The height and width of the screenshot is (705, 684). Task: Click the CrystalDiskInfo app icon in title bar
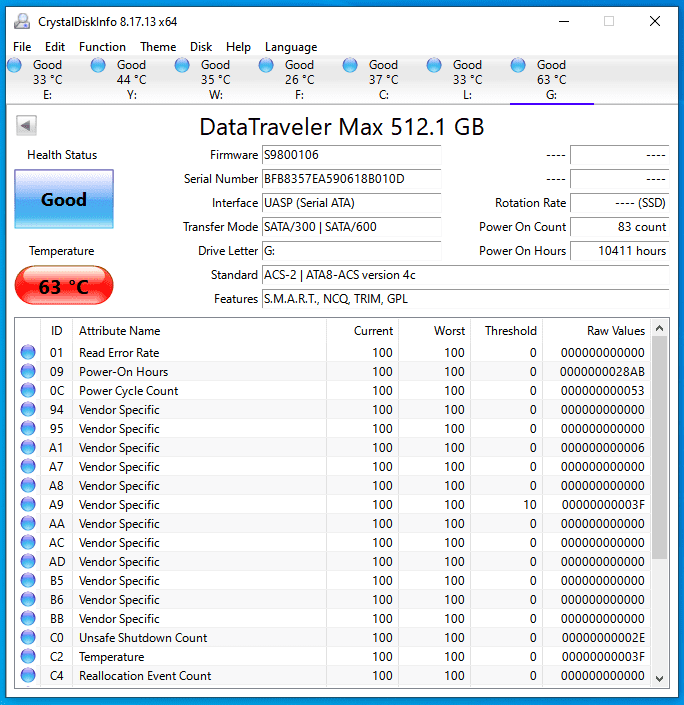(x=22, y=21)
